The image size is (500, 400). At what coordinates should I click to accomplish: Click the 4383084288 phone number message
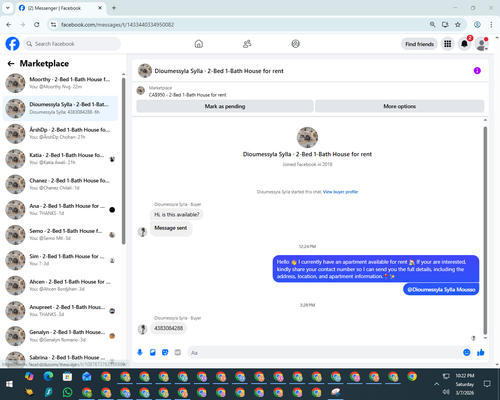(x=169, y=328)
